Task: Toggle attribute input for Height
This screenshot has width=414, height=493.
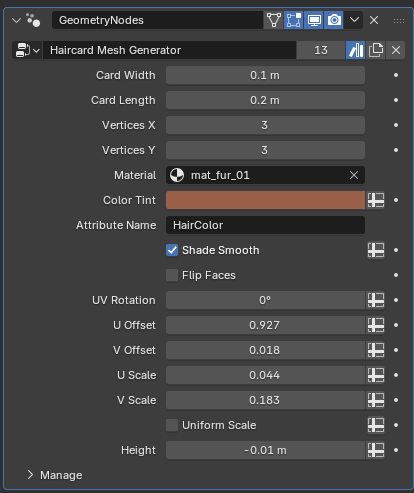Action: click(376, 450)
